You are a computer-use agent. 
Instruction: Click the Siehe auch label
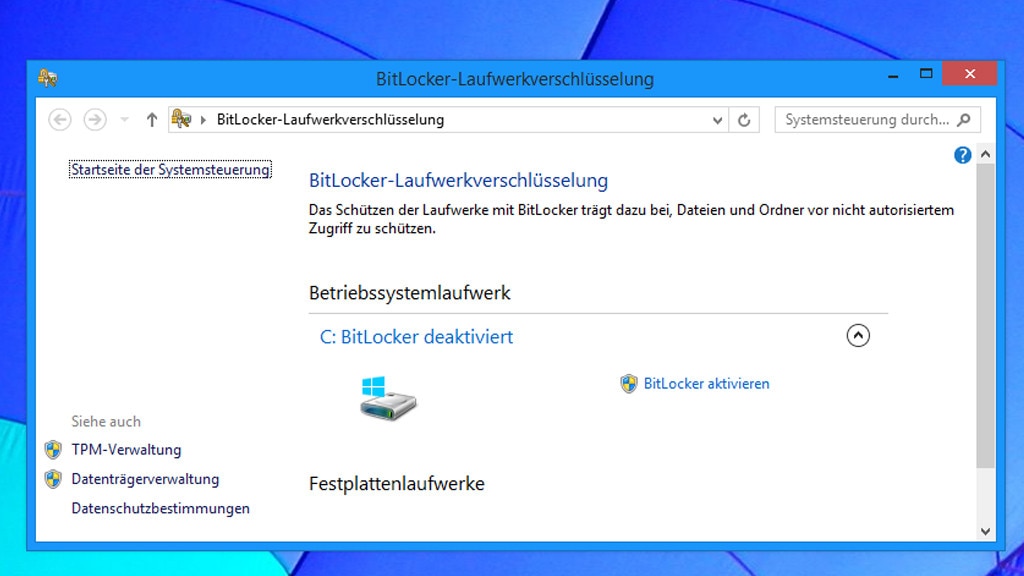click(106, 421)
